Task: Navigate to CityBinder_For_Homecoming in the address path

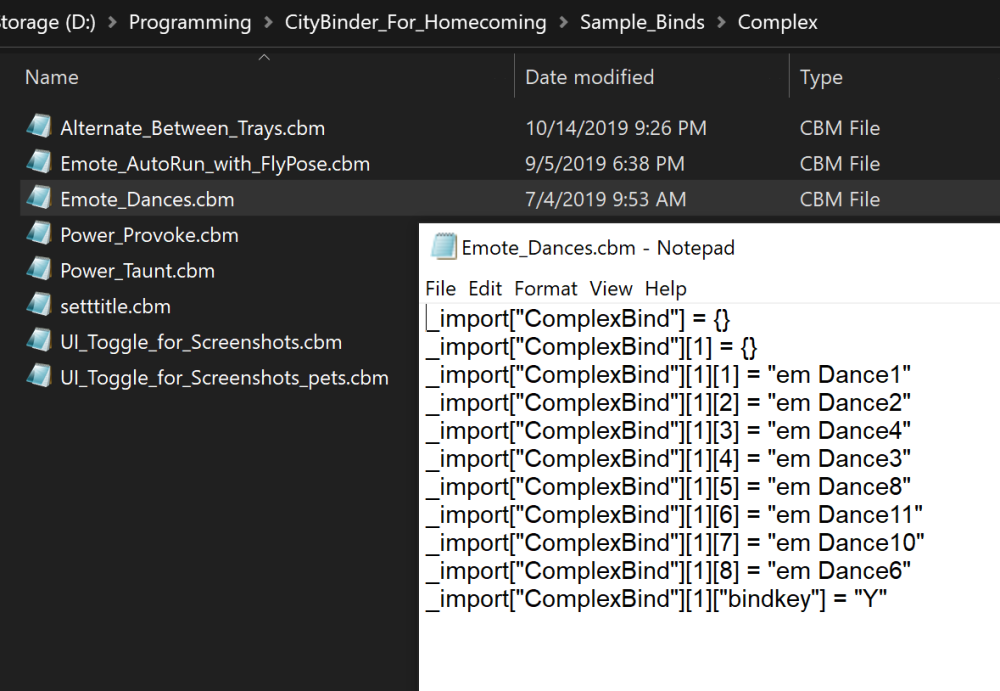Action: 415,22
